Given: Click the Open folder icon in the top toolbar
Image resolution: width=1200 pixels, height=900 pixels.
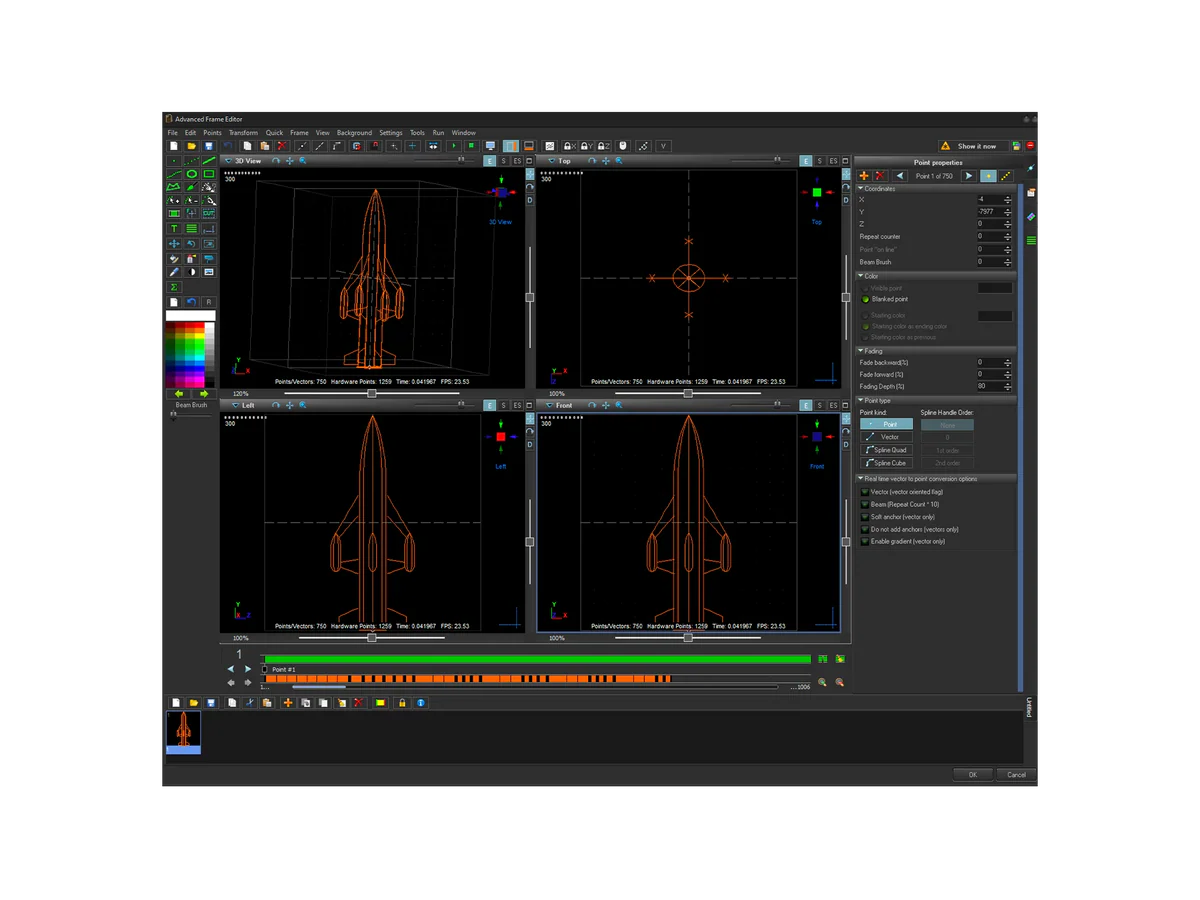Looking at the screenshot, I should 191,146.
